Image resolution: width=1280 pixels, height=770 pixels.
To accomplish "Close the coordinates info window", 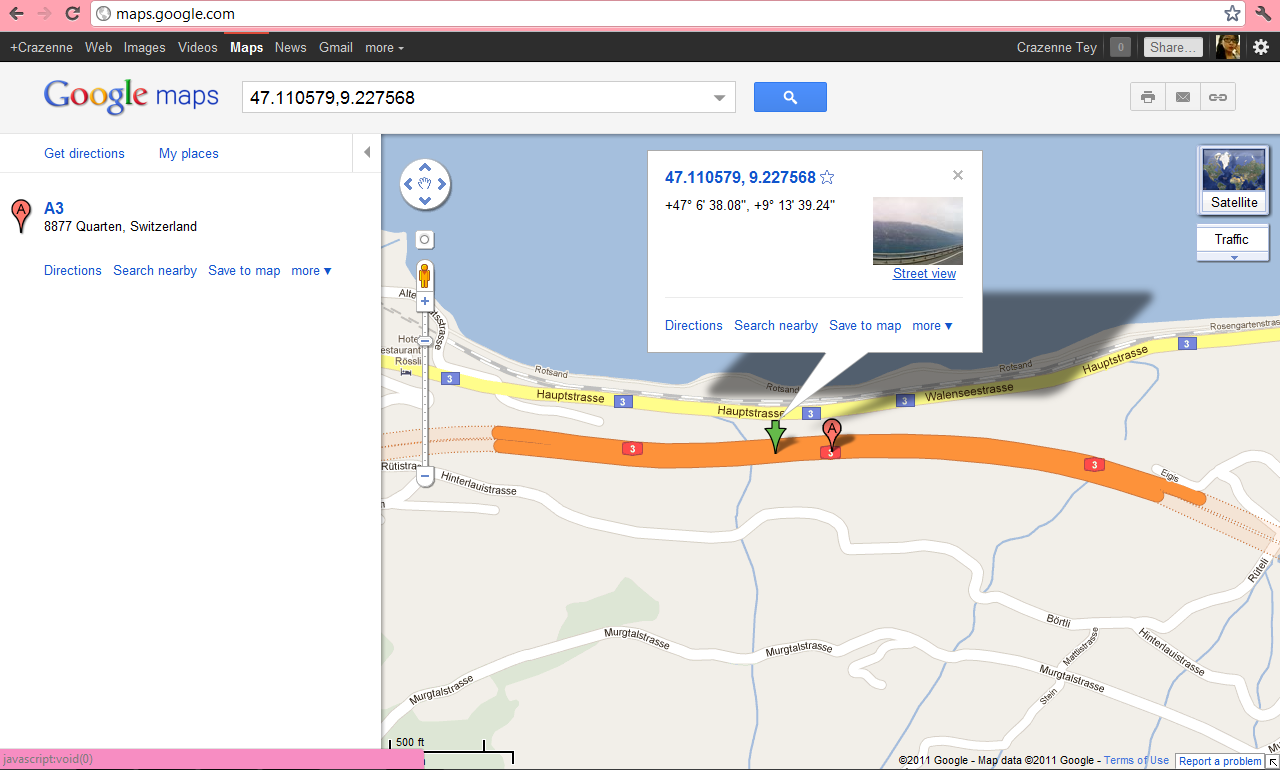I will tap(958, 175).
